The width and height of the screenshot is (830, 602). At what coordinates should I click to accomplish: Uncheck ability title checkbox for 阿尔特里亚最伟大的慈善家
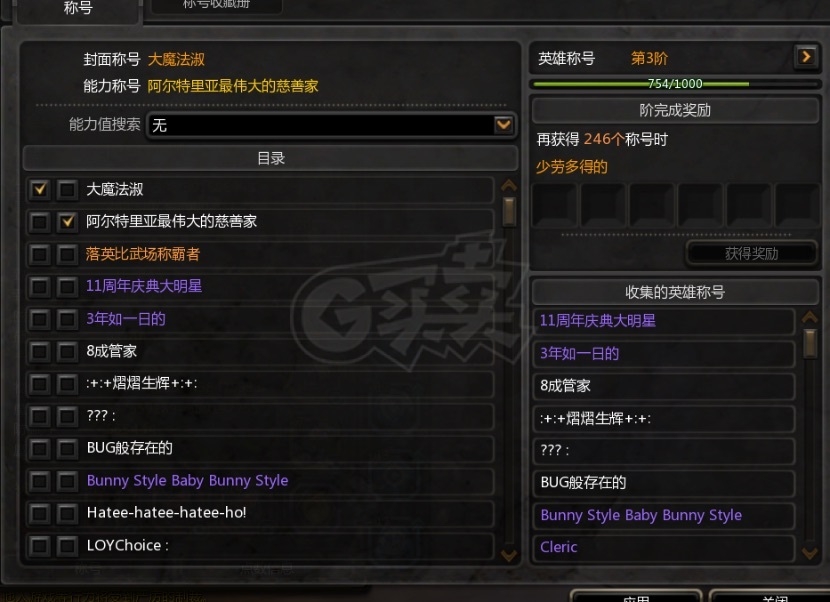point(67,221)
